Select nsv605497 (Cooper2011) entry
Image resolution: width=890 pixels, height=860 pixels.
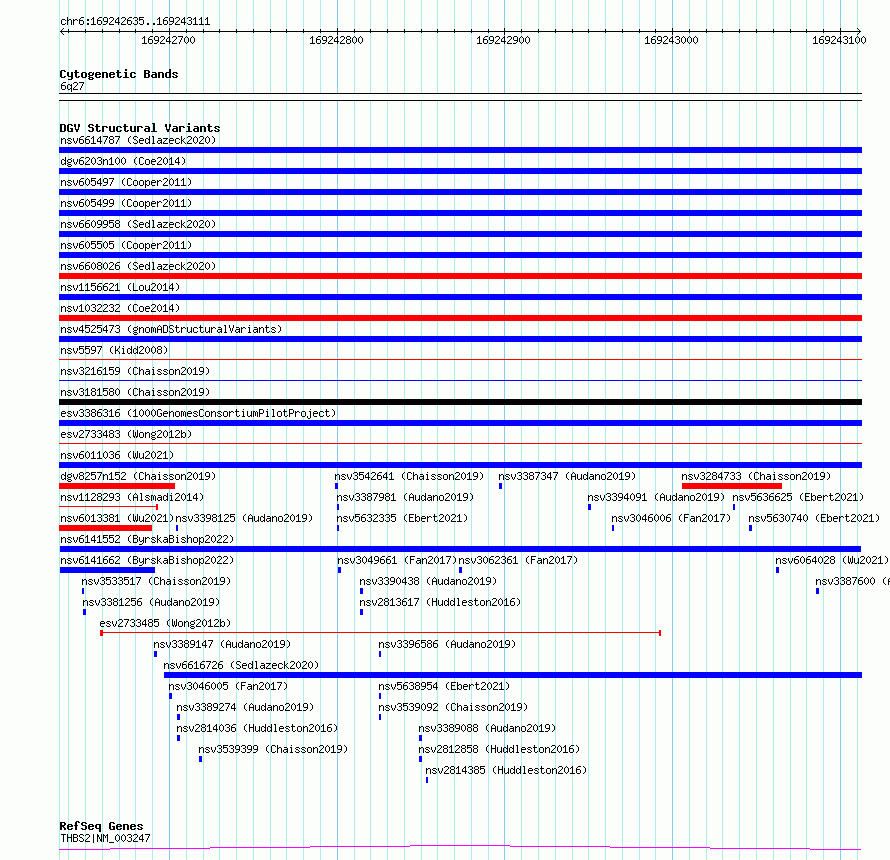click(x=126, y=182)
